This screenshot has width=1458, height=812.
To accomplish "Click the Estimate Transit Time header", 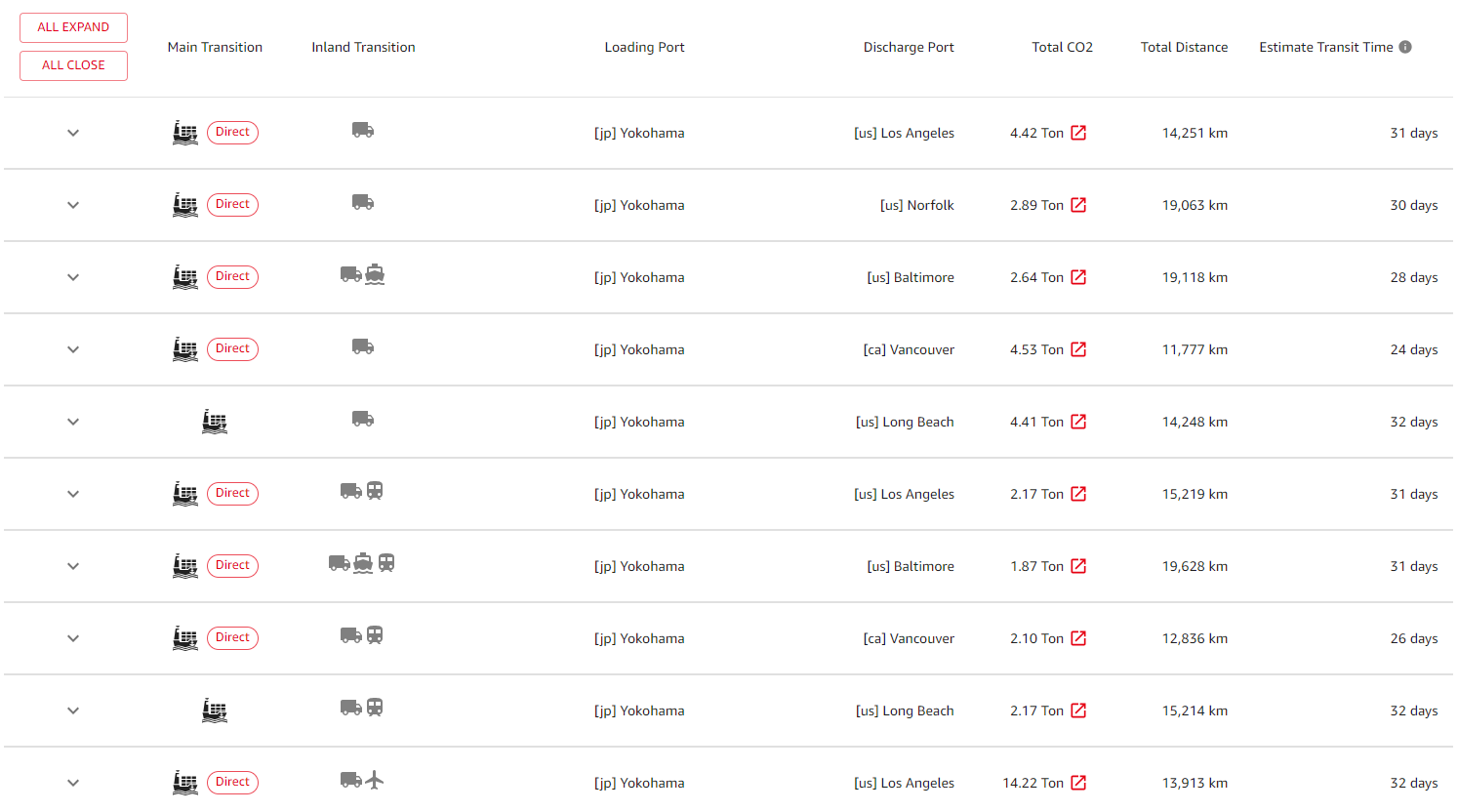I will [1325, 47].
